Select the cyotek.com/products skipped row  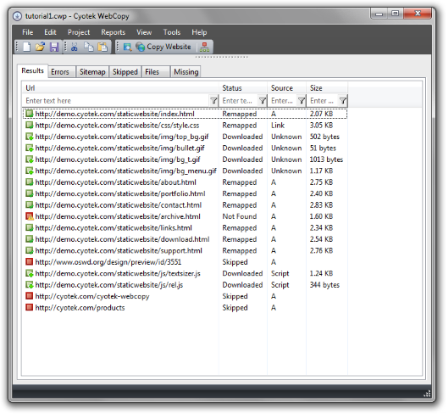pos(185,308)
